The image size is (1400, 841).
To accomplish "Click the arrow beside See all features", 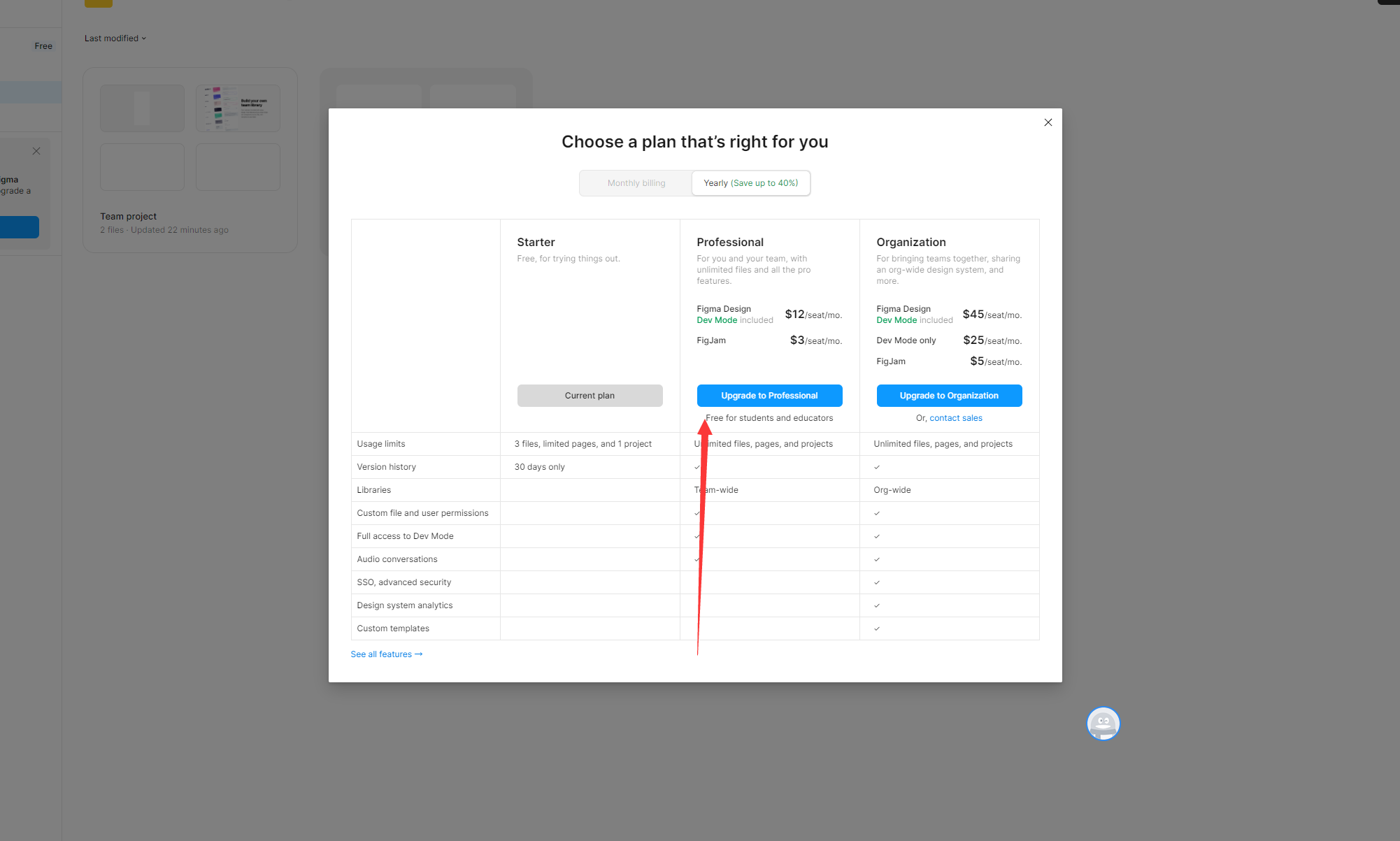I will click(419, 654).
